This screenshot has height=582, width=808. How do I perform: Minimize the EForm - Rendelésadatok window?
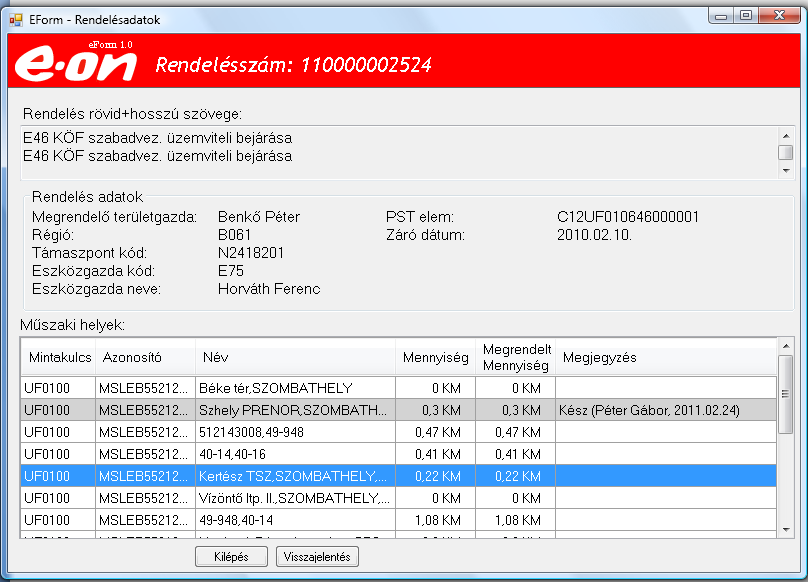[x=721, y=16]
